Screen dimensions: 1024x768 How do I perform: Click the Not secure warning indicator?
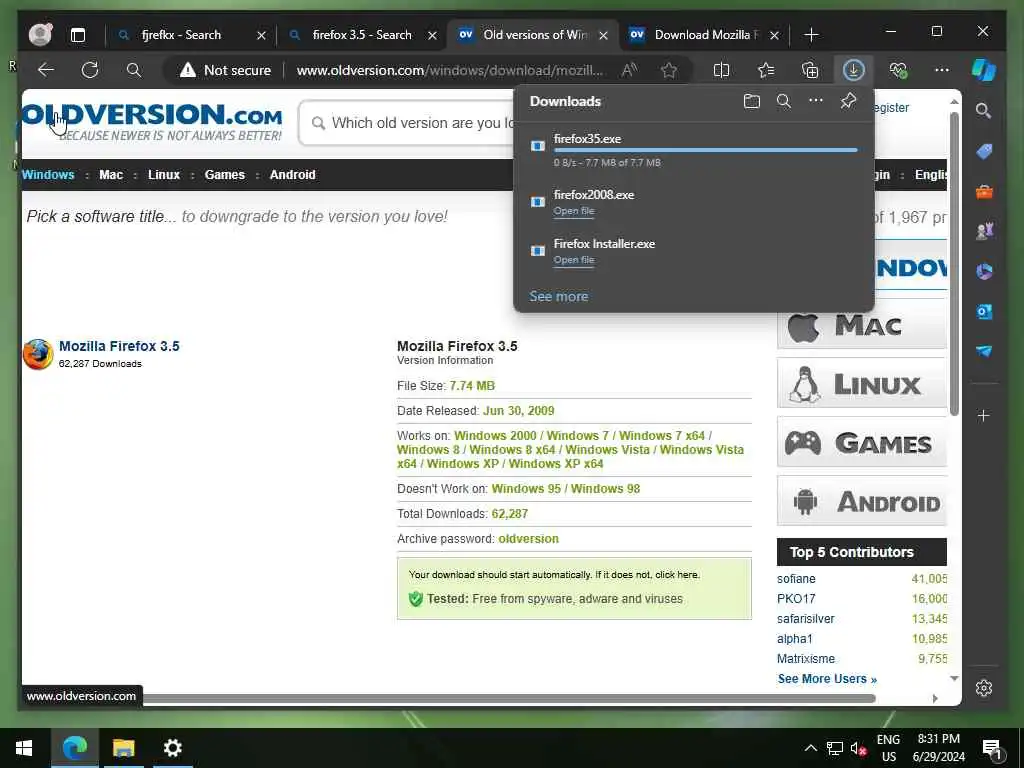pyautogui.click(x=225, y=70)
